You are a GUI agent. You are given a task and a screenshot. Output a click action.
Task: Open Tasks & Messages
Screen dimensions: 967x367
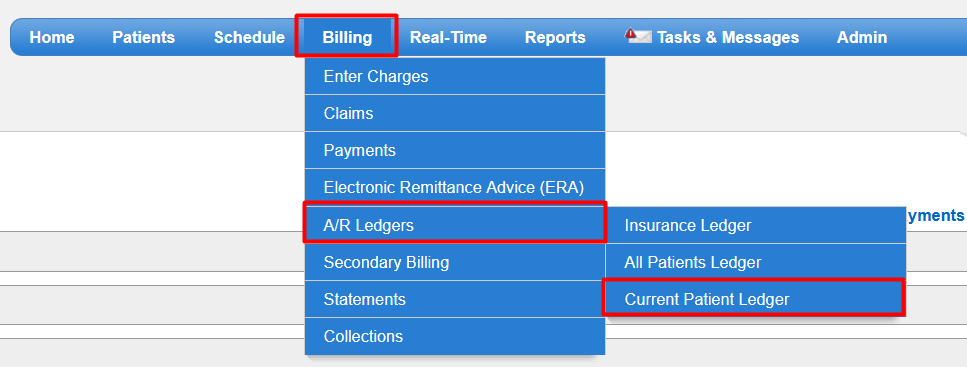click(x=728, y=38)
